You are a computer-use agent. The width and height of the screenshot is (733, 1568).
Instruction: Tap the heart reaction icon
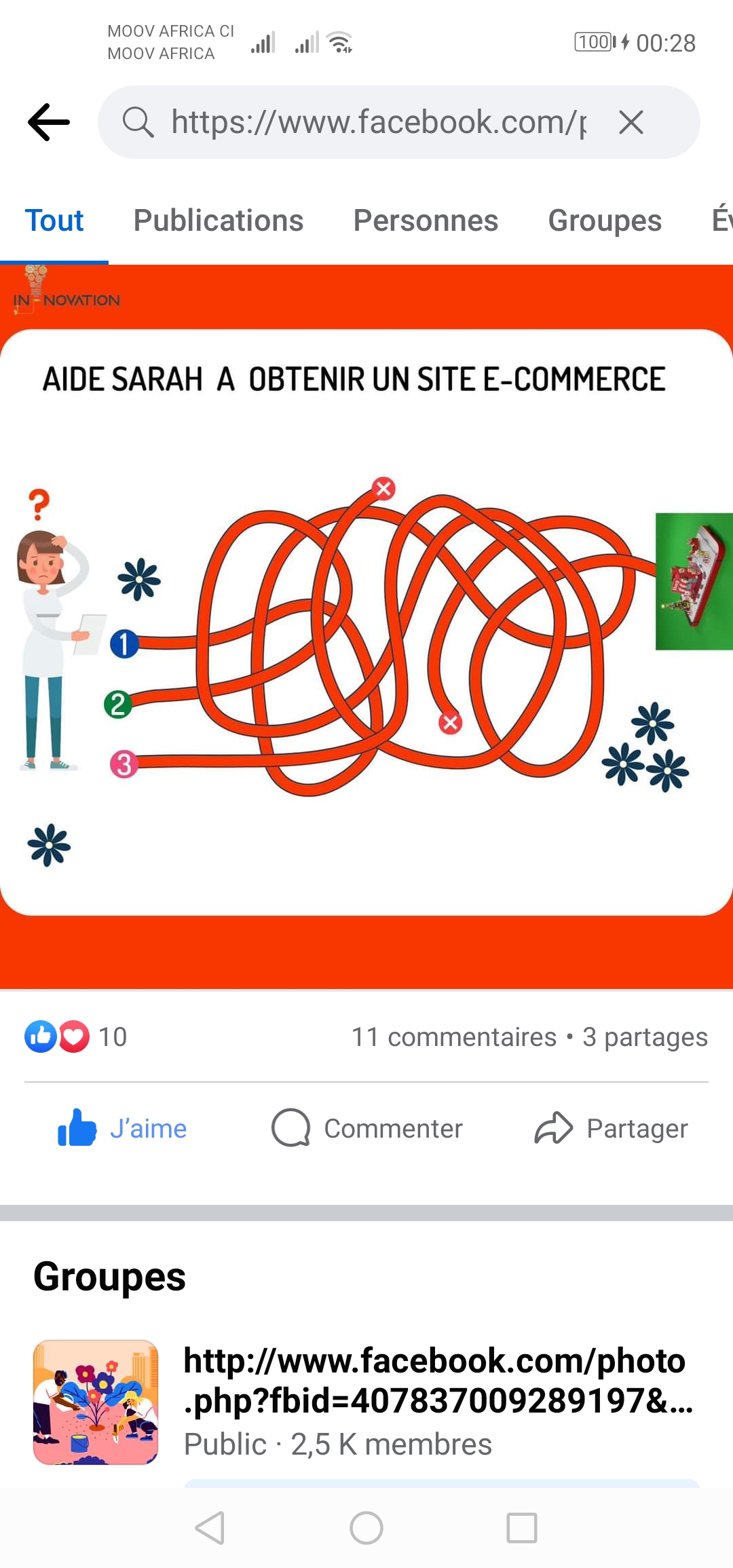[x=74, y=1037]
